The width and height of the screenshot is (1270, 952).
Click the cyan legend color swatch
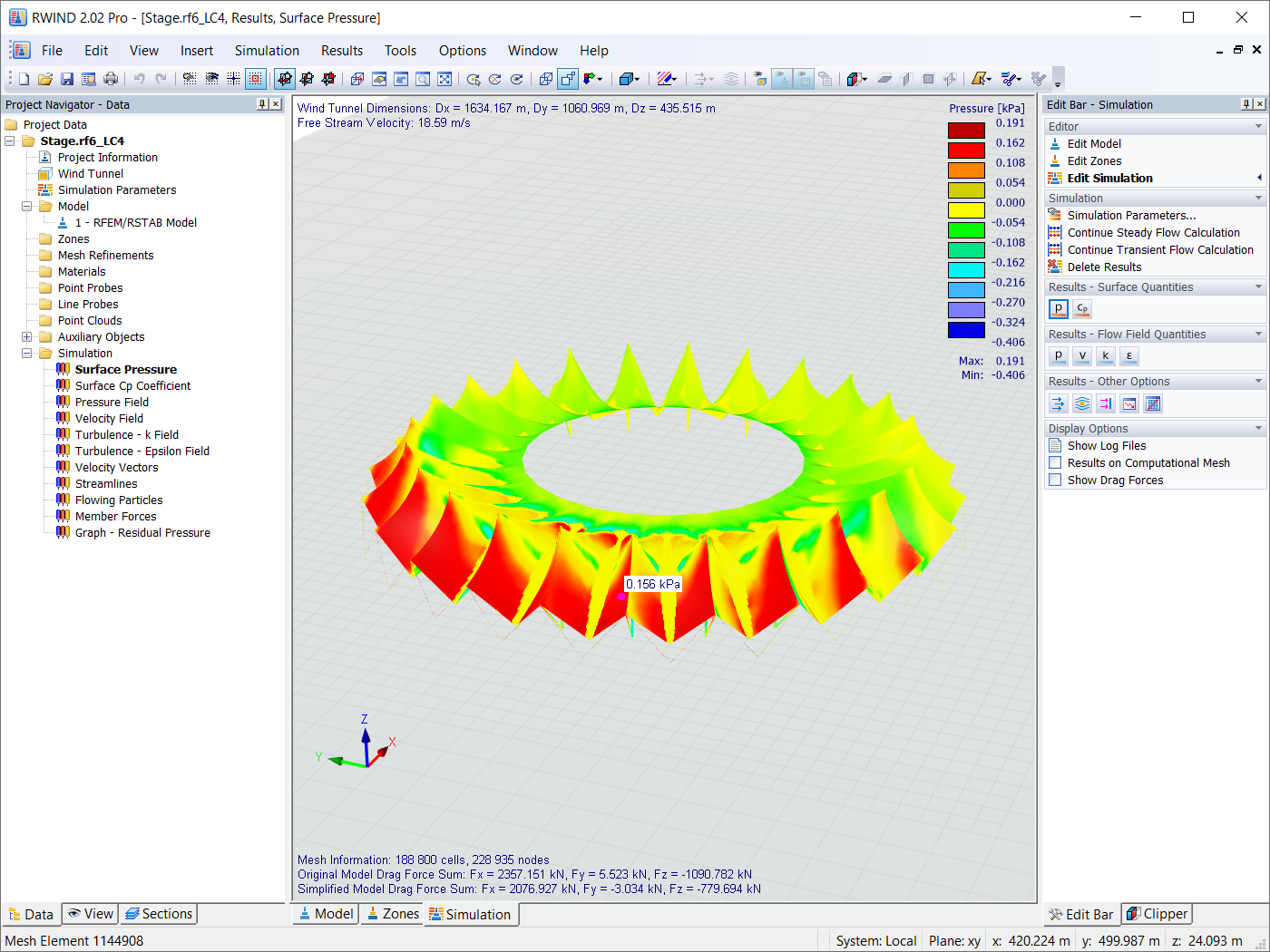(x=966, y=270)
